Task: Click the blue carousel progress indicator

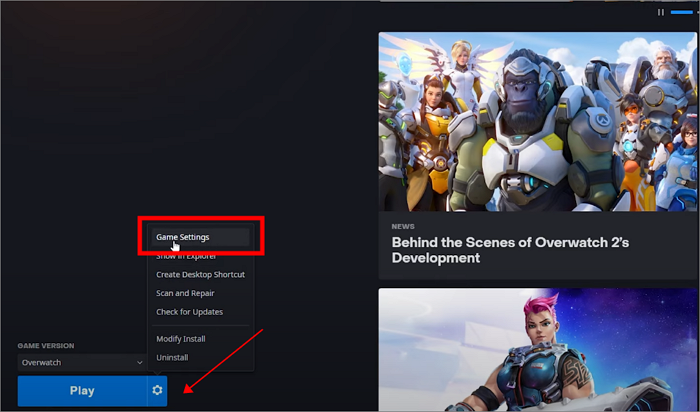Action: coord(682,12)
